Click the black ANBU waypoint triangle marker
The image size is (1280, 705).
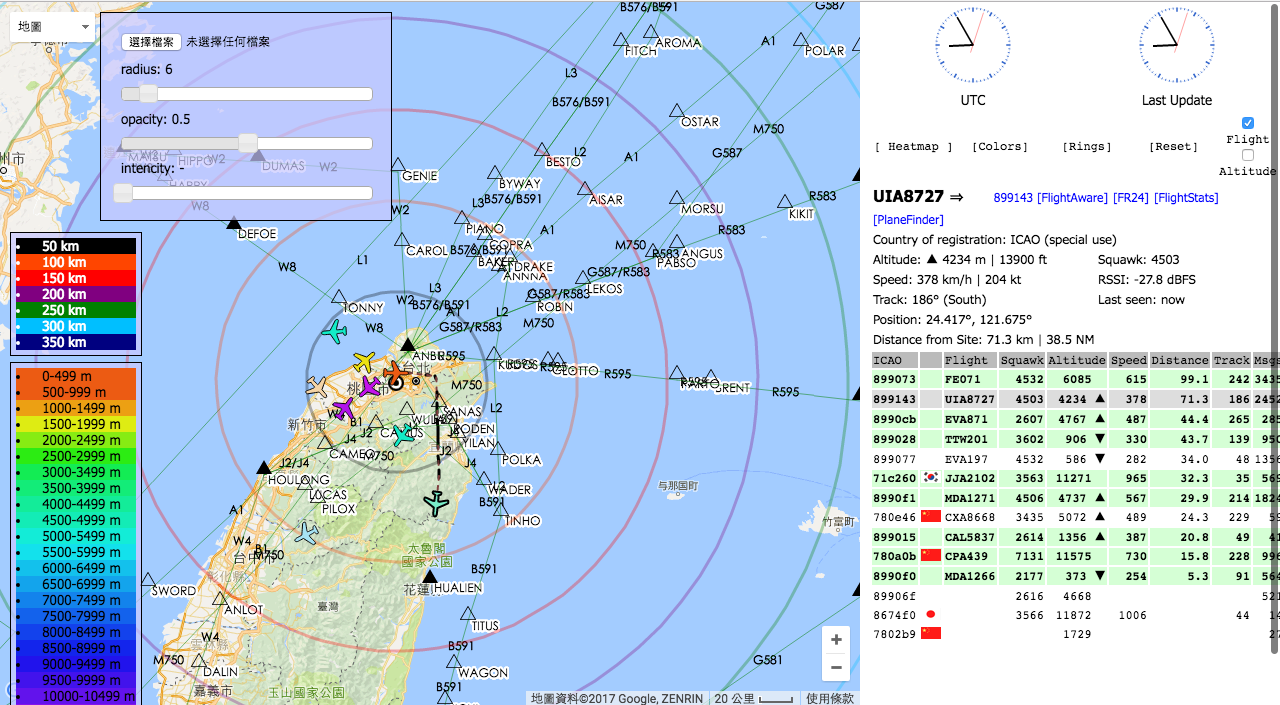(x=408, y=345)
